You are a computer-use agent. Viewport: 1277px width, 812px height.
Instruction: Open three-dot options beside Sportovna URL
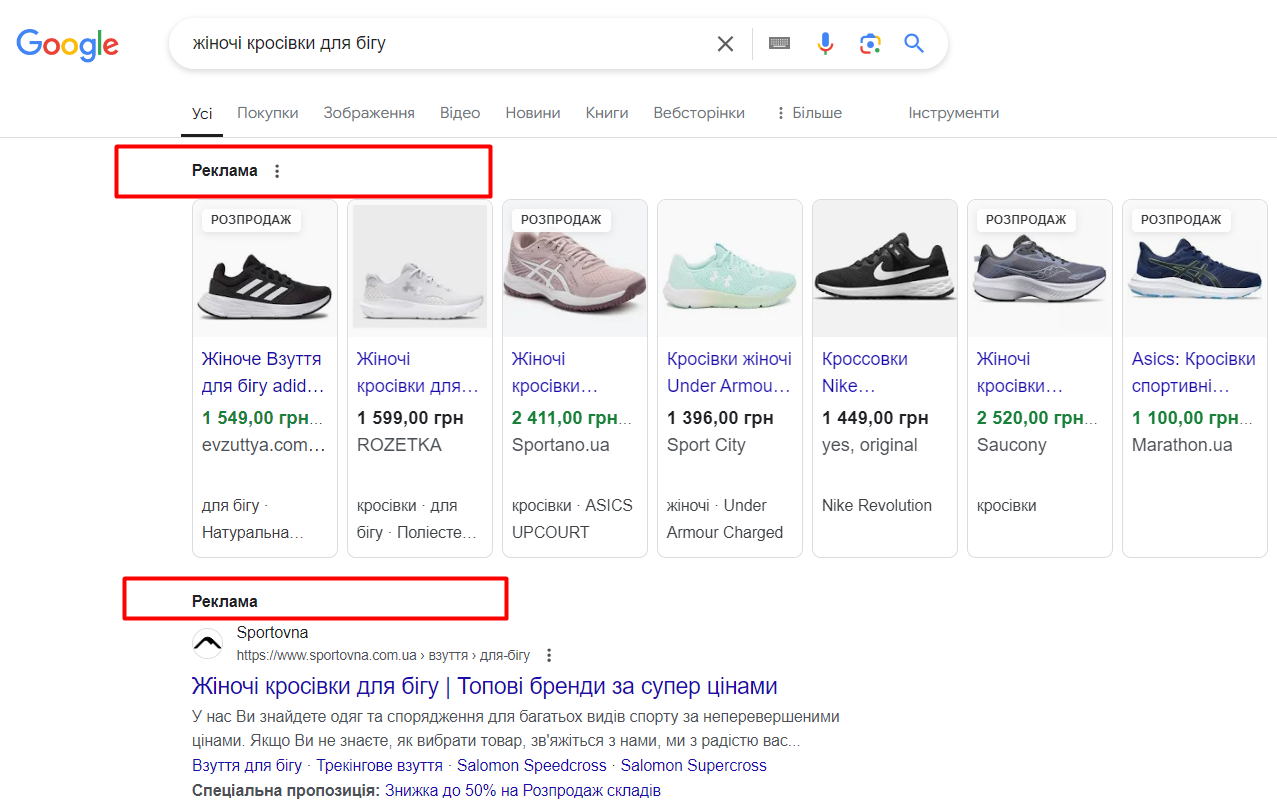coord(549,656)
